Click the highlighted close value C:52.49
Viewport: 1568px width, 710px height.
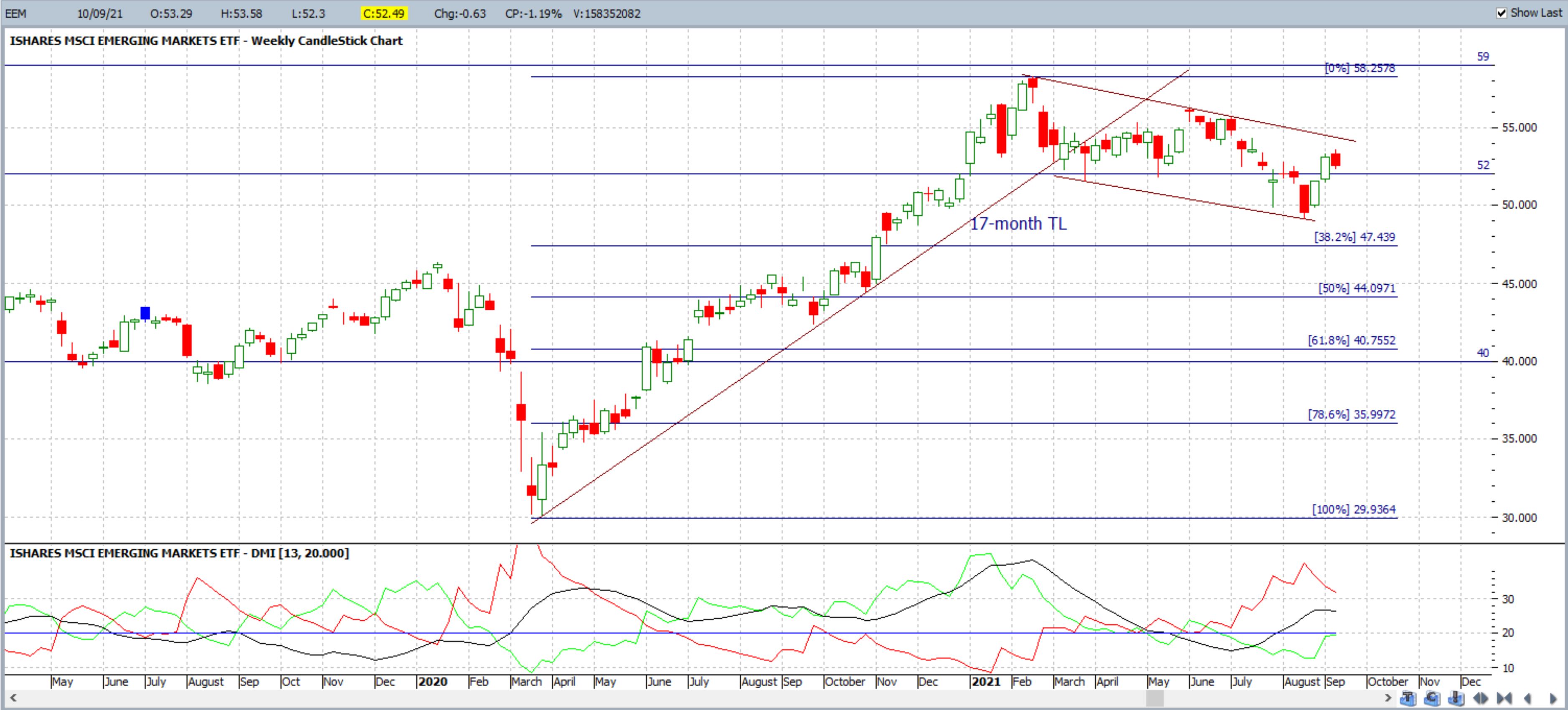[x=383, y=13]
